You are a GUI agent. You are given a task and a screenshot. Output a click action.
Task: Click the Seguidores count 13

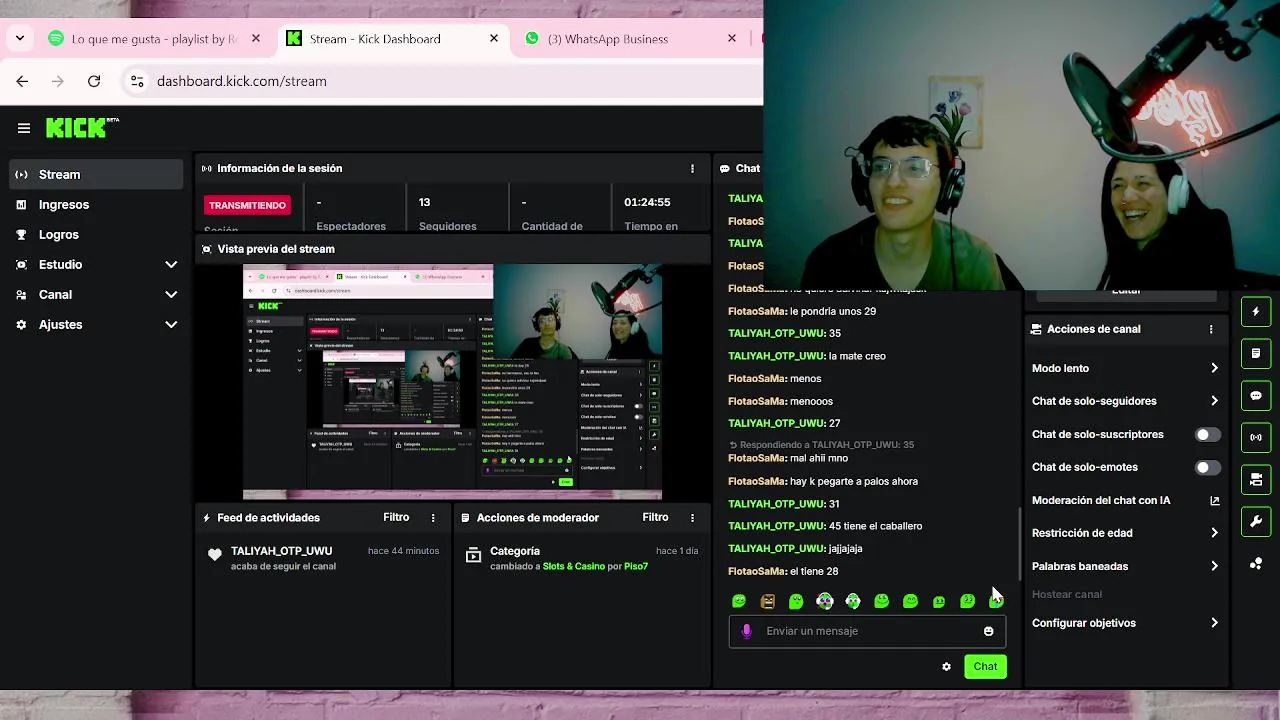pyautogui.click(x=425, y=202)
